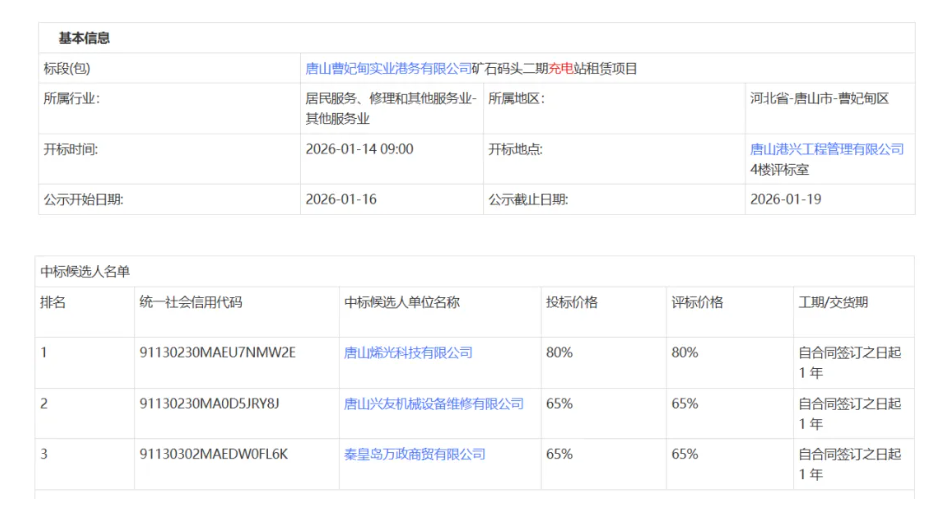
Task: Click the 工期/交货期 column header
Action: [x=832, y=302]
